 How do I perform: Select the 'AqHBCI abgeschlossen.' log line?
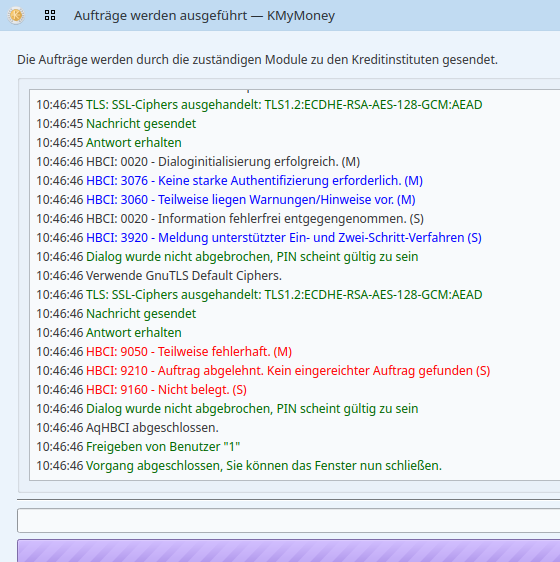[x=127, y=428]
